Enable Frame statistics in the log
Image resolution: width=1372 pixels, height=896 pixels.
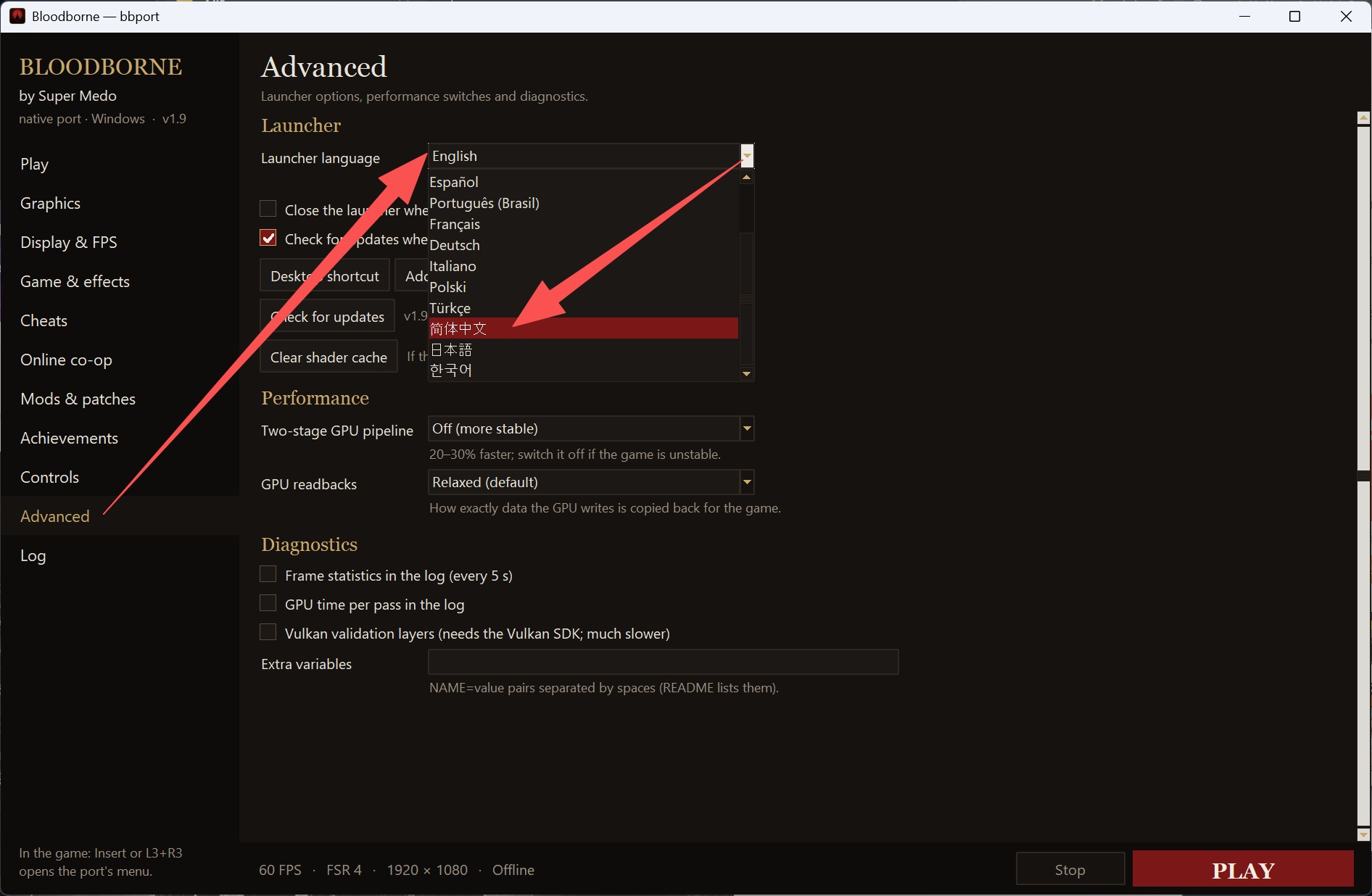268,574
